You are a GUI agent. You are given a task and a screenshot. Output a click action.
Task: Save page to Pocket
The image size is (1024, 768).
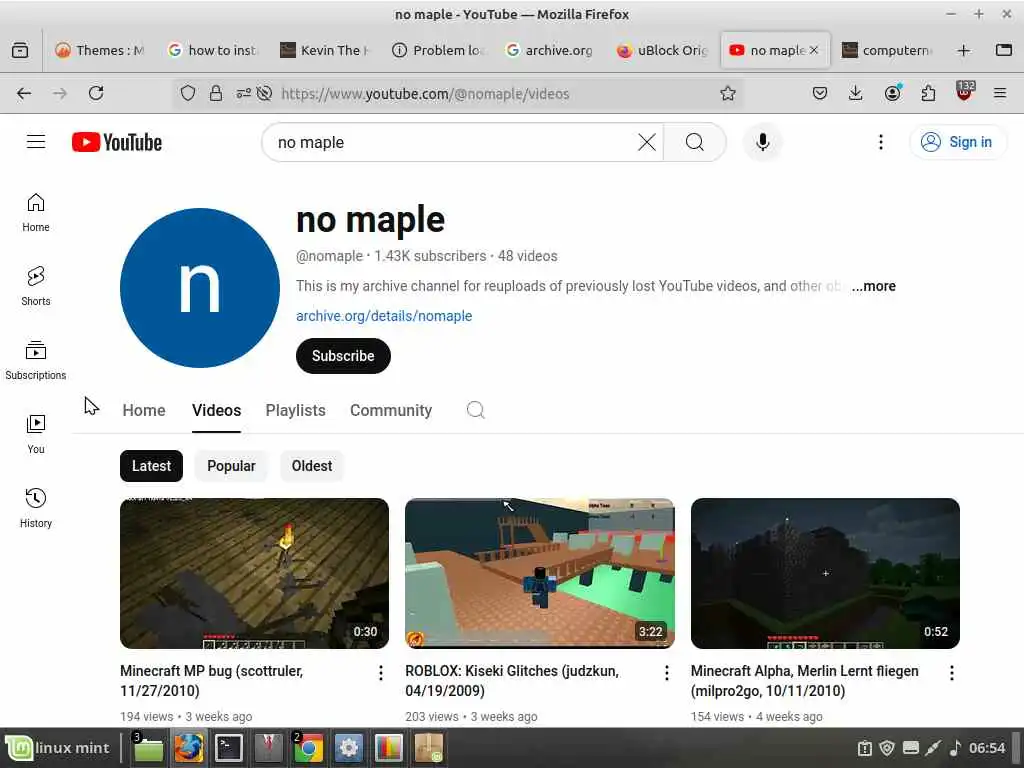coord(820,93)
